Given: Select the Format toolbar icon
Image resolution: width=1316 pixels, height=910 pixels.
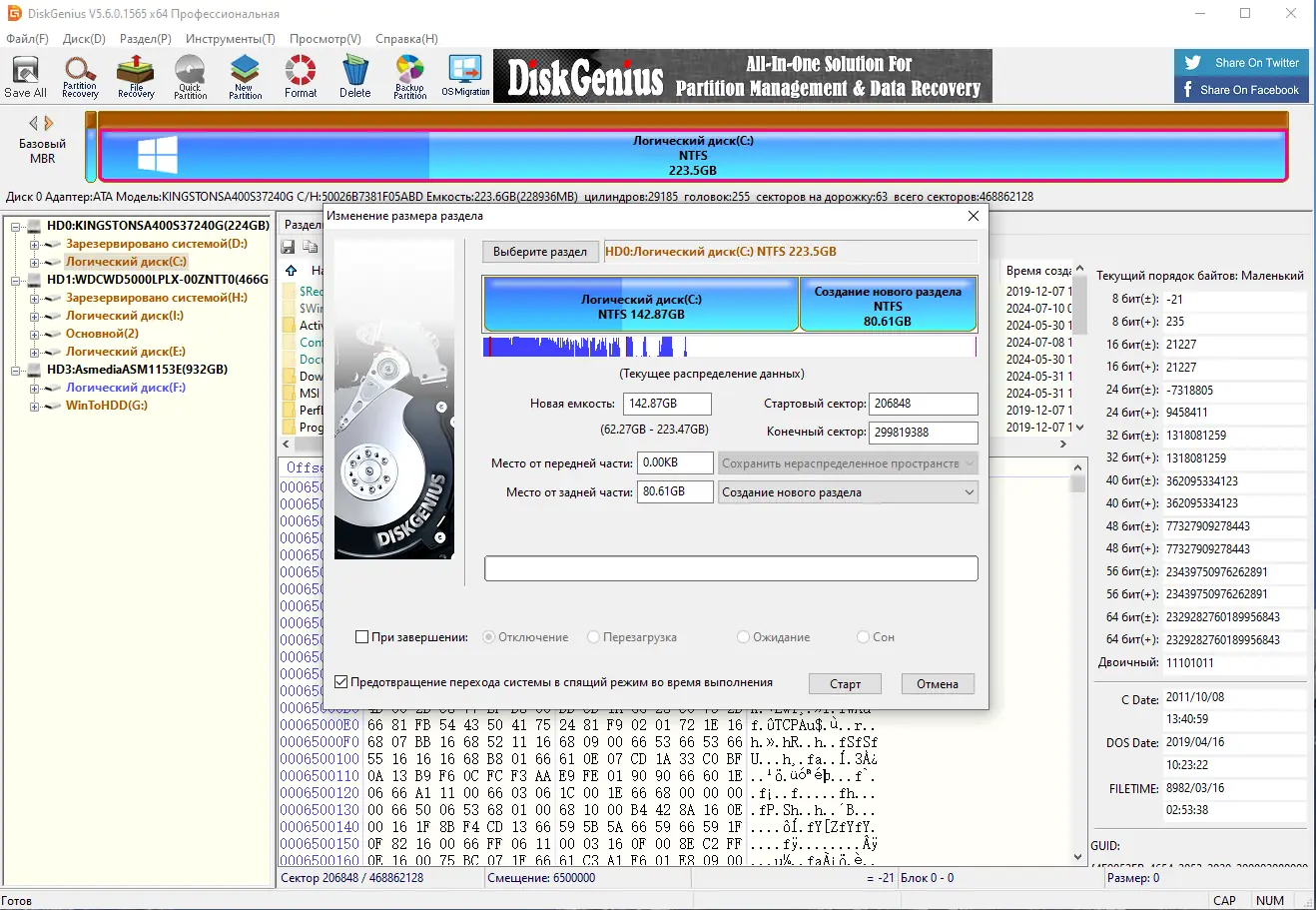Looking at the screenshot, I should pyautogui.click(x=301, y=77).
